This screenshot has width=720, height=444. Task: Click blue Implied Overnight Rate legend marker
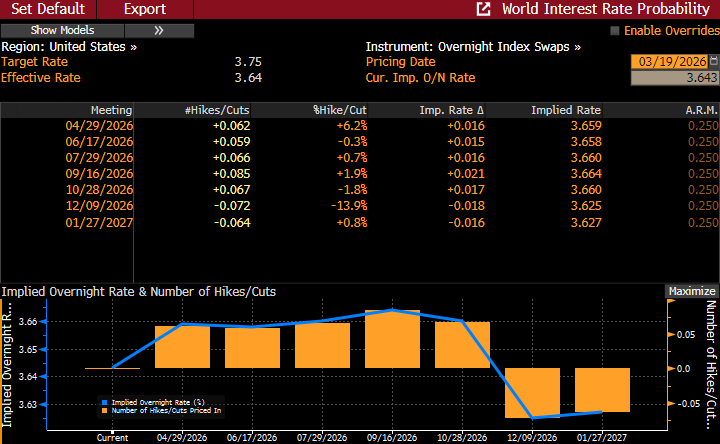coord(104,402)
